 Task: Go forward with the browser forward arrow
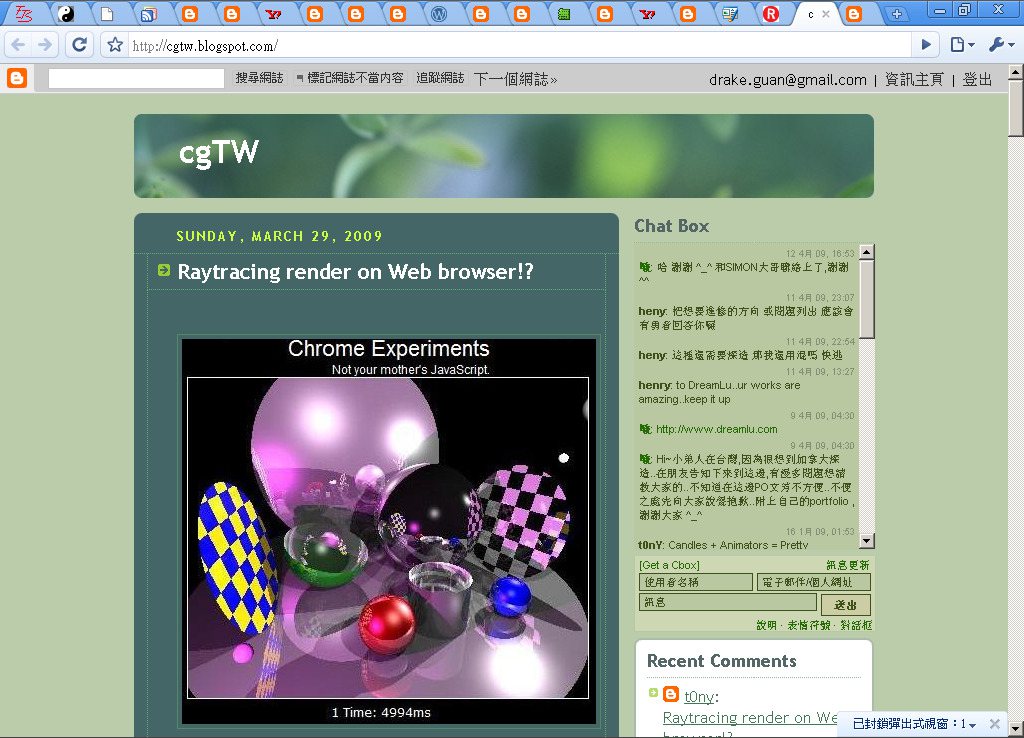(44, 45)
